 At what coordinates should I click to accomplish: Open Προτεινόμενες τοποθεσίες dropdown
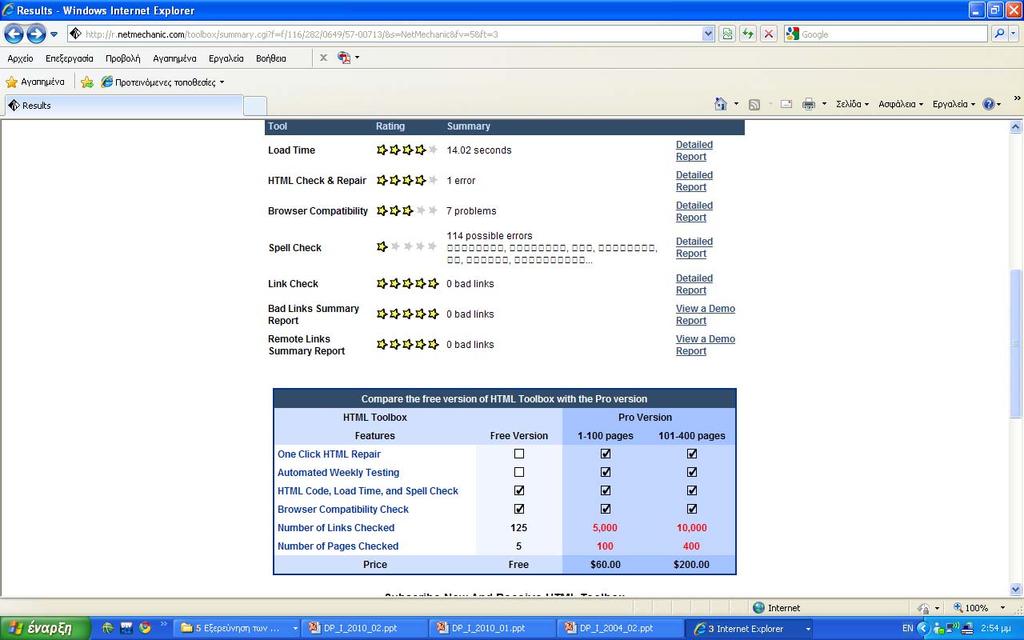tap(163, 82)
